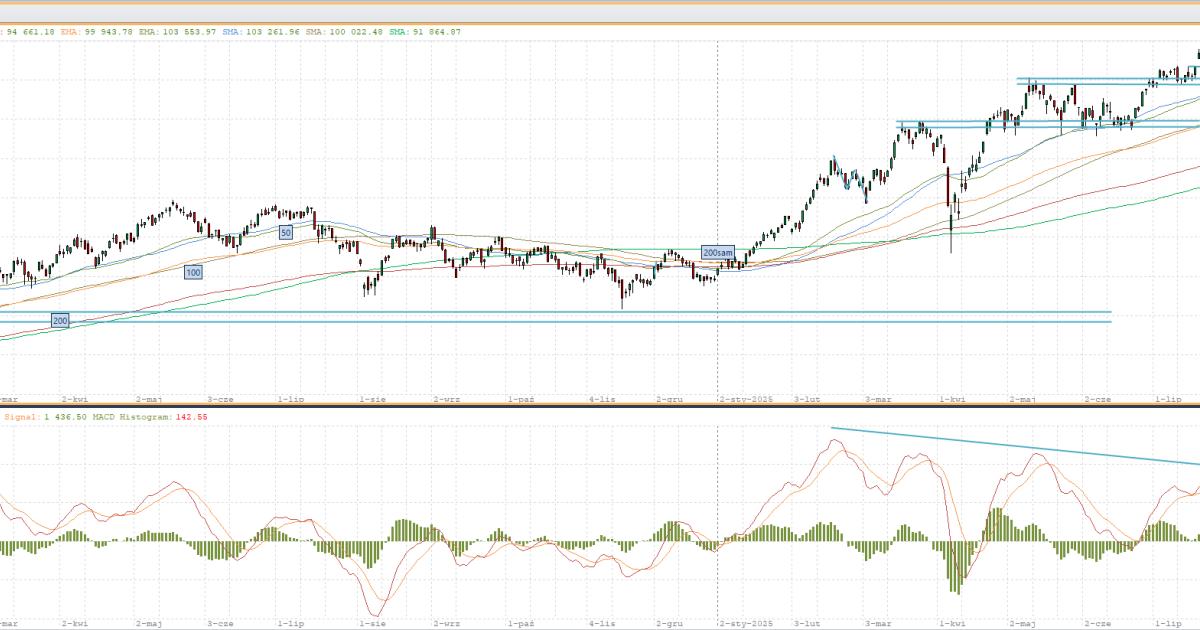
Task: Click the "200" moving average label box
Action: 60,320
